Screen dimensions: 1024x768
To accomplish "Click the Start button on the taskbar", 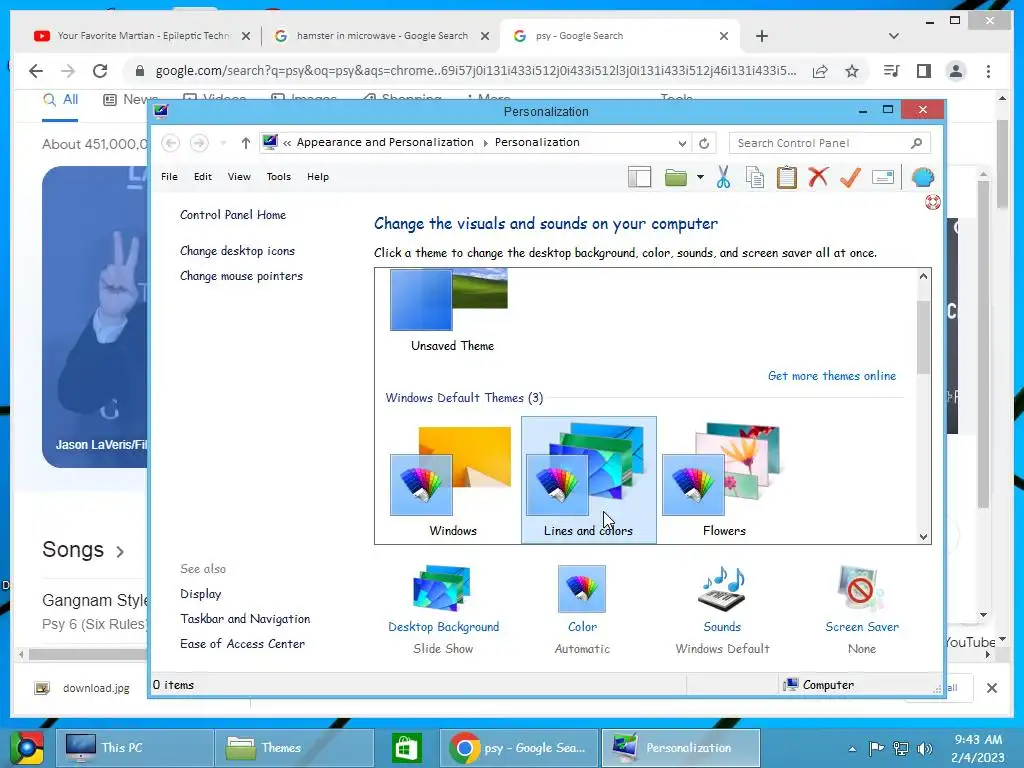I will pos(27,748).
